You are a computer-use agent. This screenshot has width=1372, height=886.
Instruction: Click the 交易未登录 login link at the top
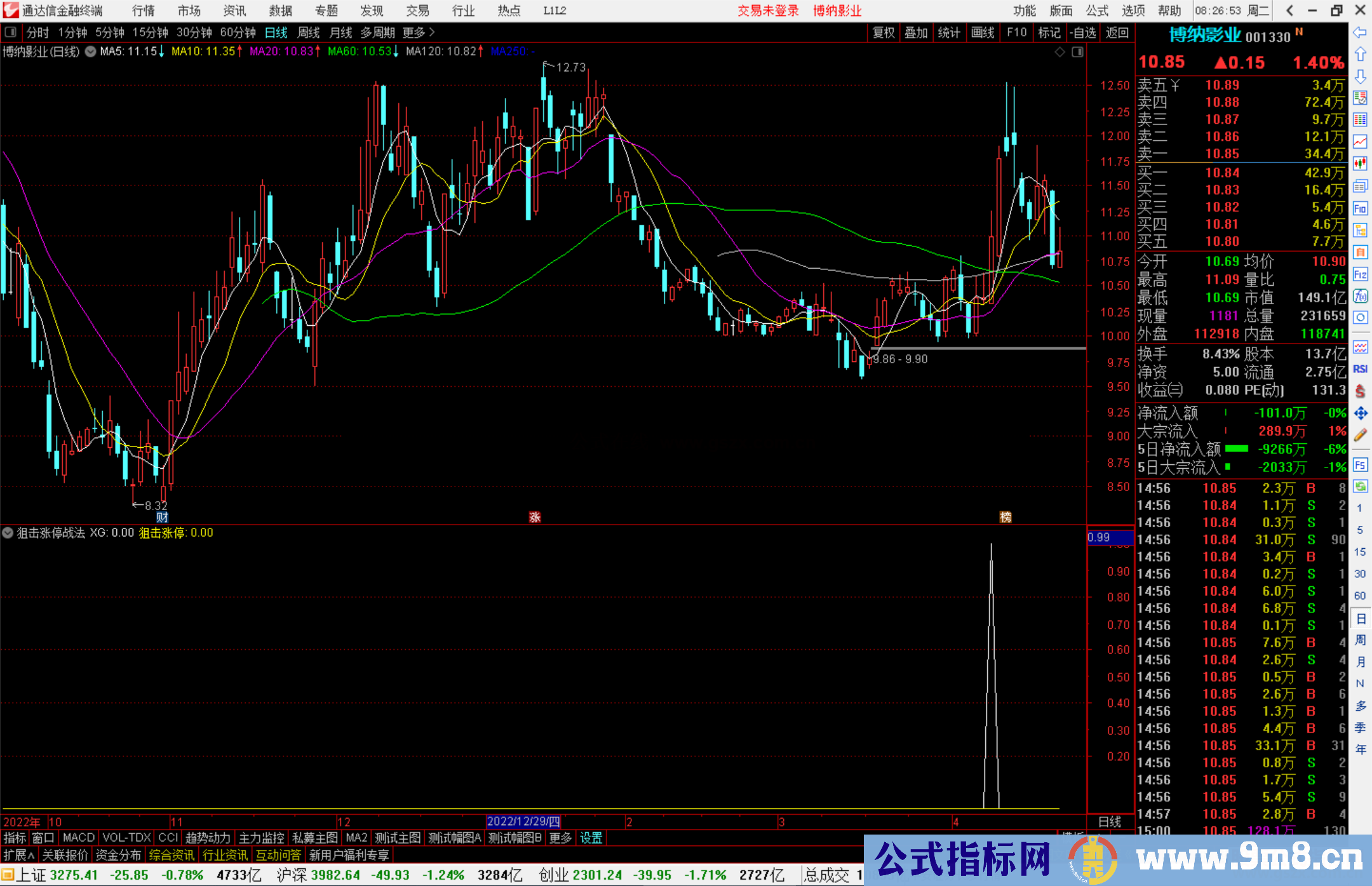769,11
